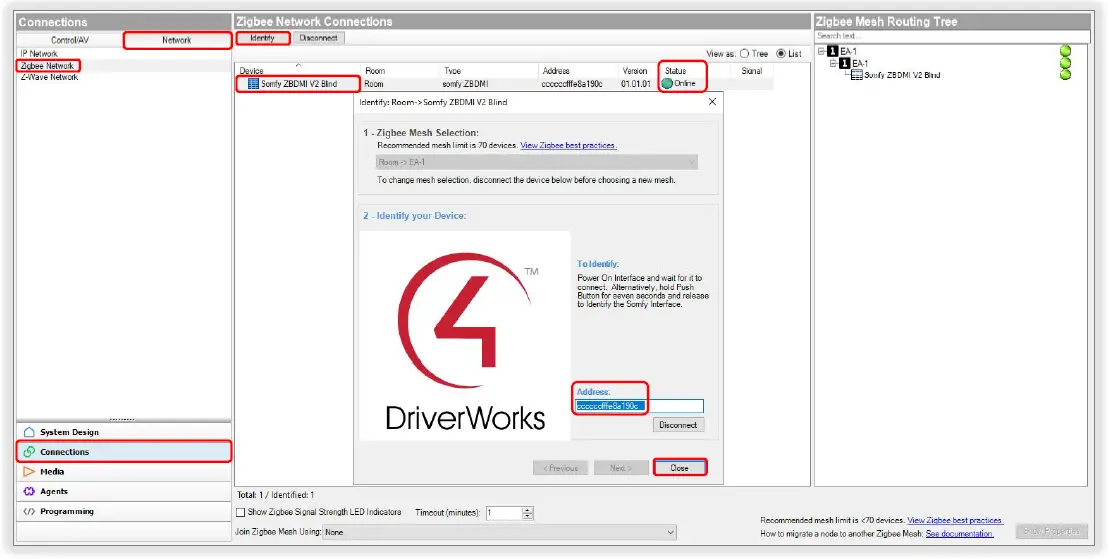Viewport: 1108px width, 559px height.
Task: Open View Zigbee best practices link in dialog
Action: pyautogui.click(x=569, y=145)
